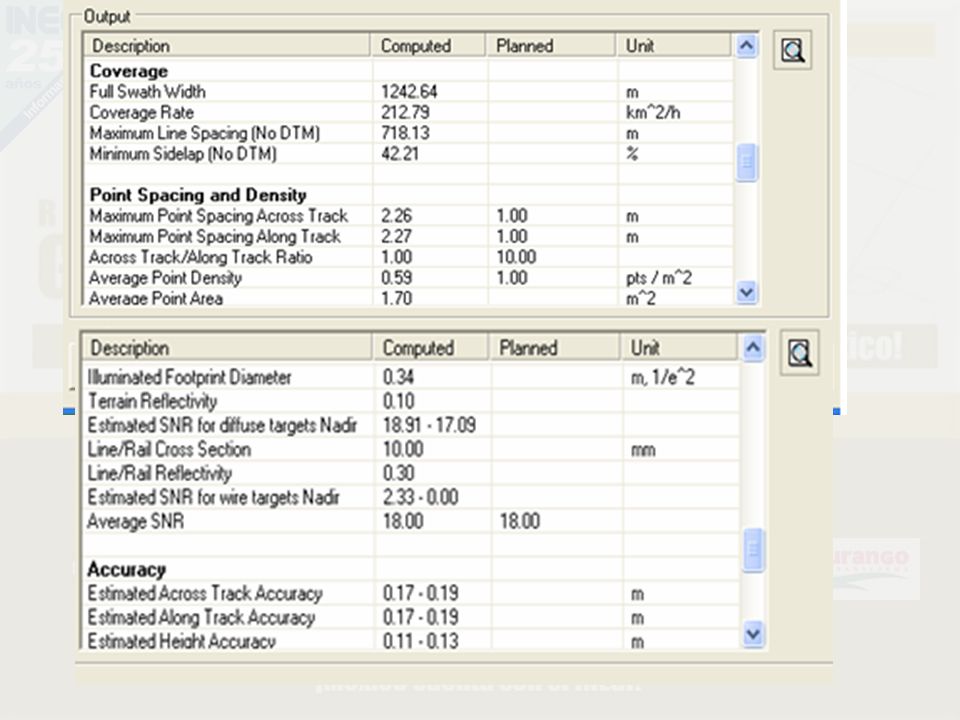Click the planned value 10.00 for track ratio
Screen dimensions: 960x720
(516, 257)
